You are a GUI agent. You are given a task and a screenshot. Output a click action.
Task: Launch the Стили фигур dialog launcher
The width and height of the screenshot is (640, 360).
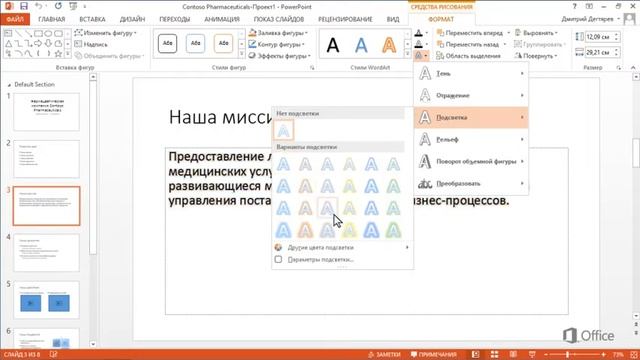point(312,68)
